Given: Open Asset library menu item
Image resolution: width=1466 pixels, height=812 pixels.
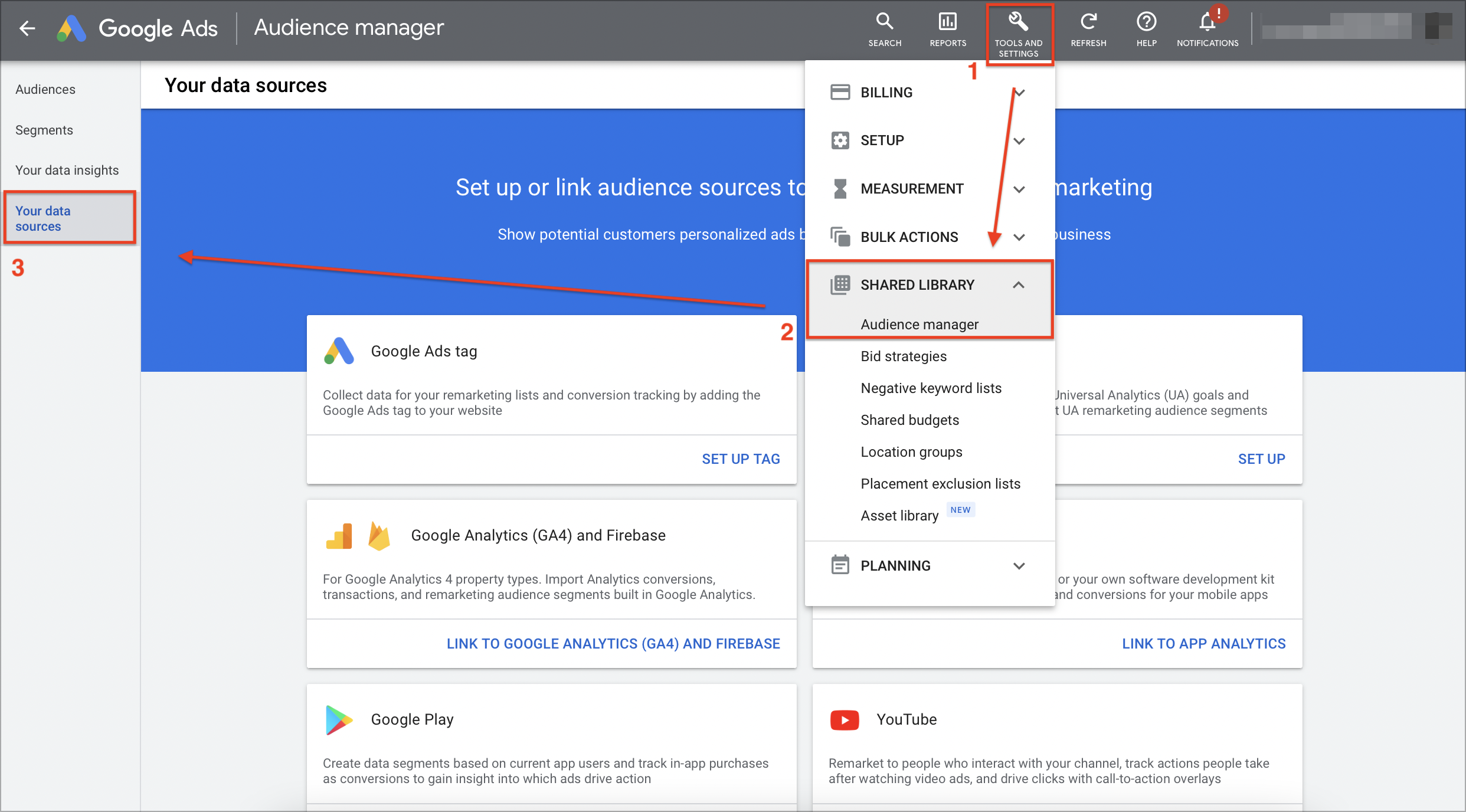Looking at the screenshot, I should [x=899, y=516].
